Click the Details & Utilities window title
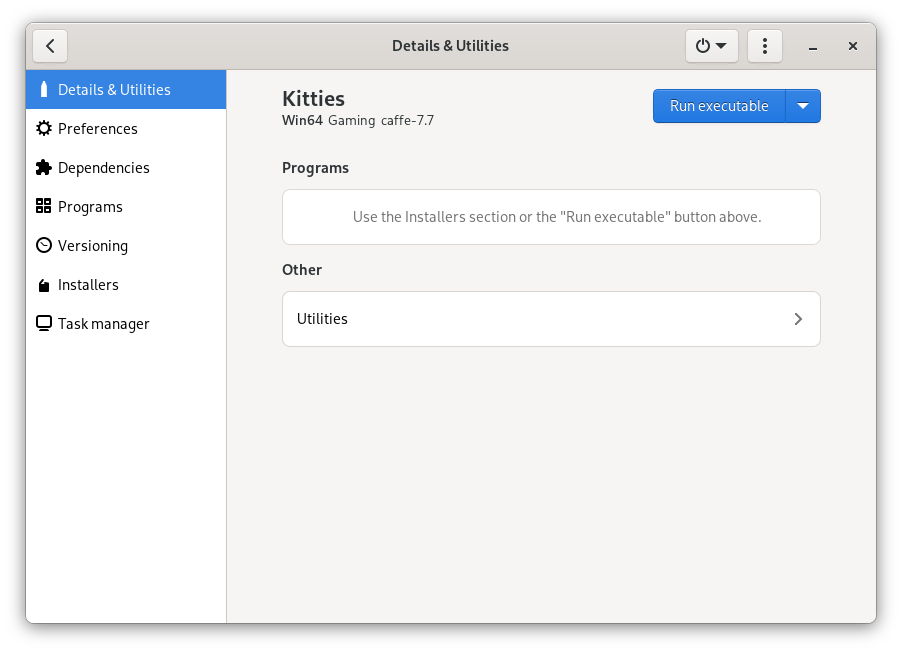This screenshot has height=652, width=902. [450, 46]
